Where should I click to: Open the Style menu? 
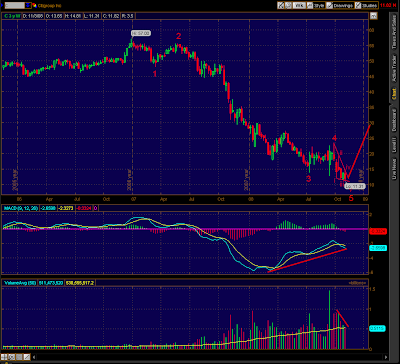(315, 5)
